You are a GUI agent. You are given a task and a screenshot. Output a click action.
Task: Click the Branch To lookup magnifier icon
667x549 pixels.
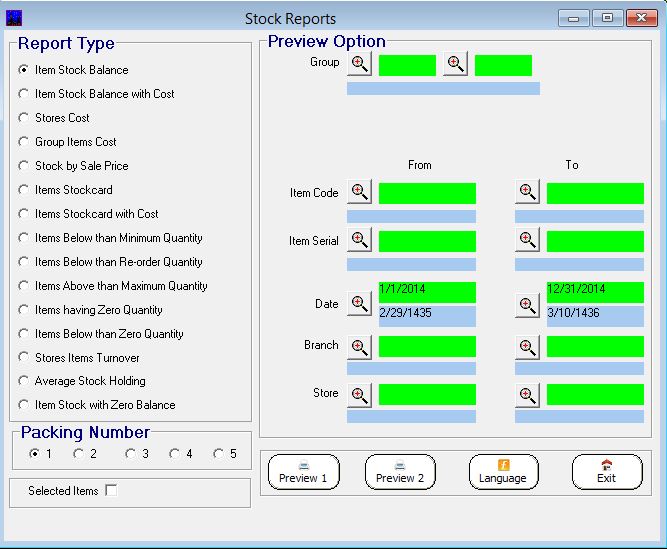coord(527,347)
